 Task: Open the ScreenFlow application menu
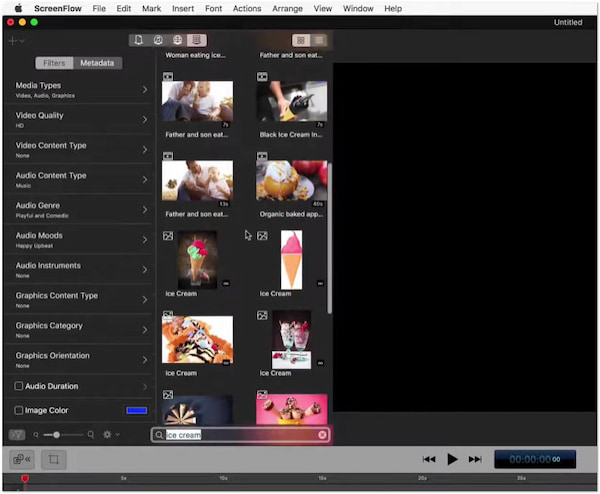pos(58,8)
